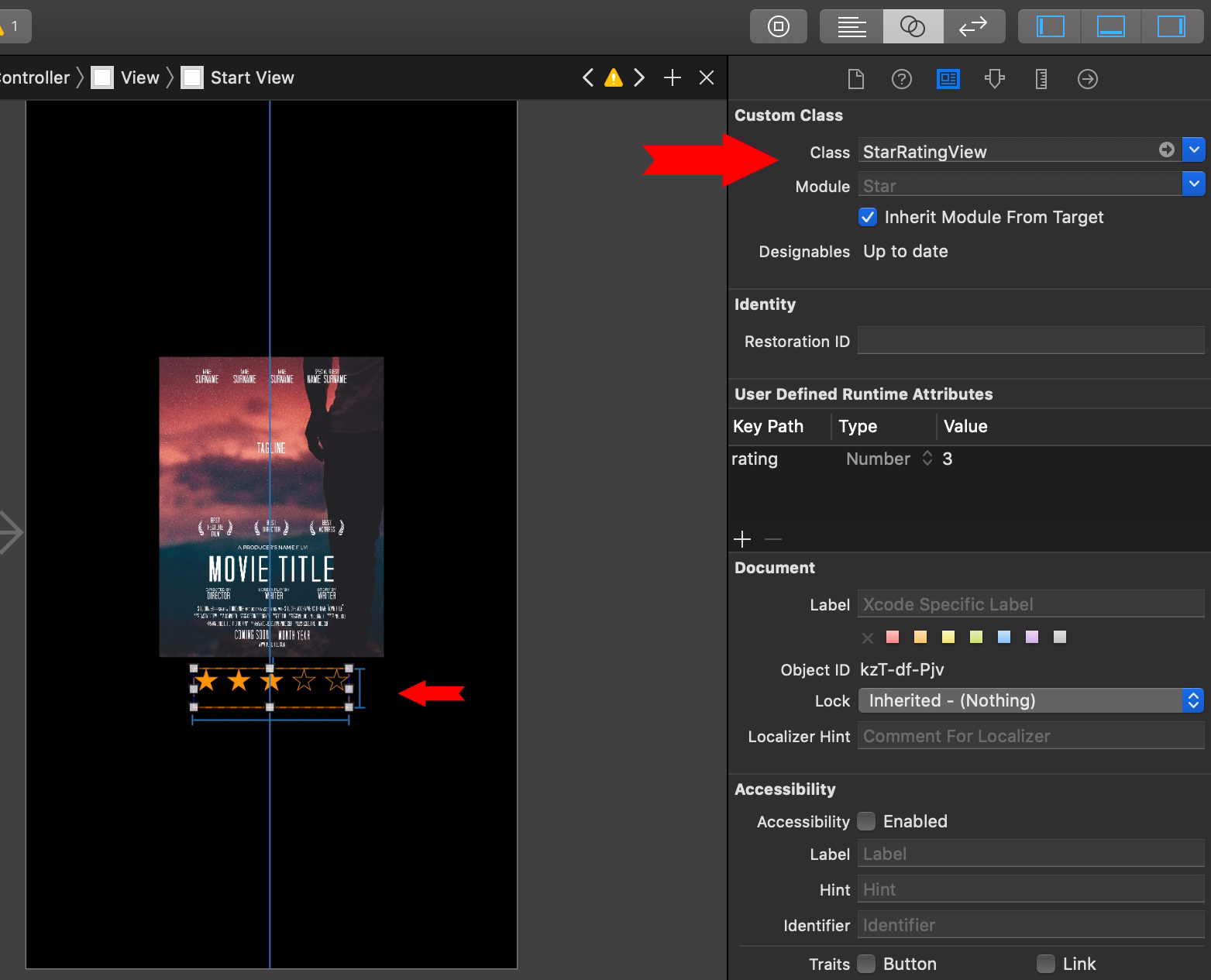The width and height of the screenshot is (1211, 980).
Task: Toggle the Navigator panel
Action: 1050,27
